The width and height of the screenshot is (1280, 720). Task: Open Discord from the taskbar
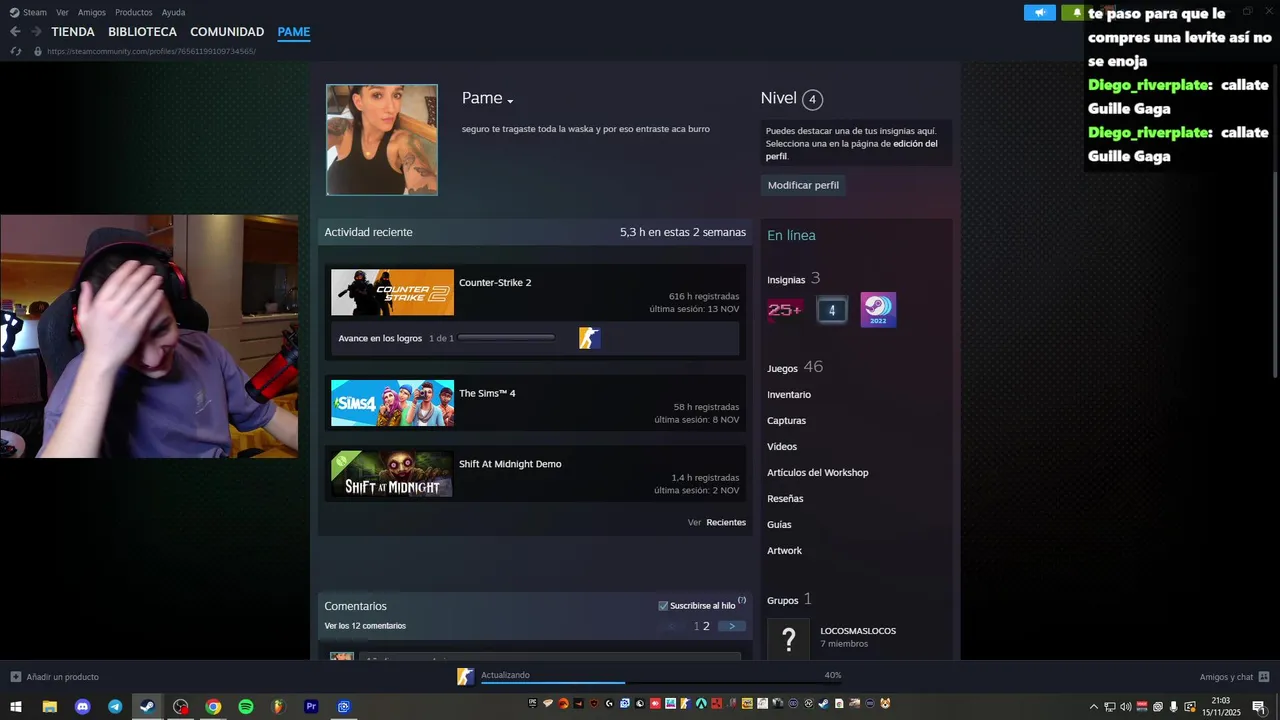pyautogui.click(x=82, y=707)
